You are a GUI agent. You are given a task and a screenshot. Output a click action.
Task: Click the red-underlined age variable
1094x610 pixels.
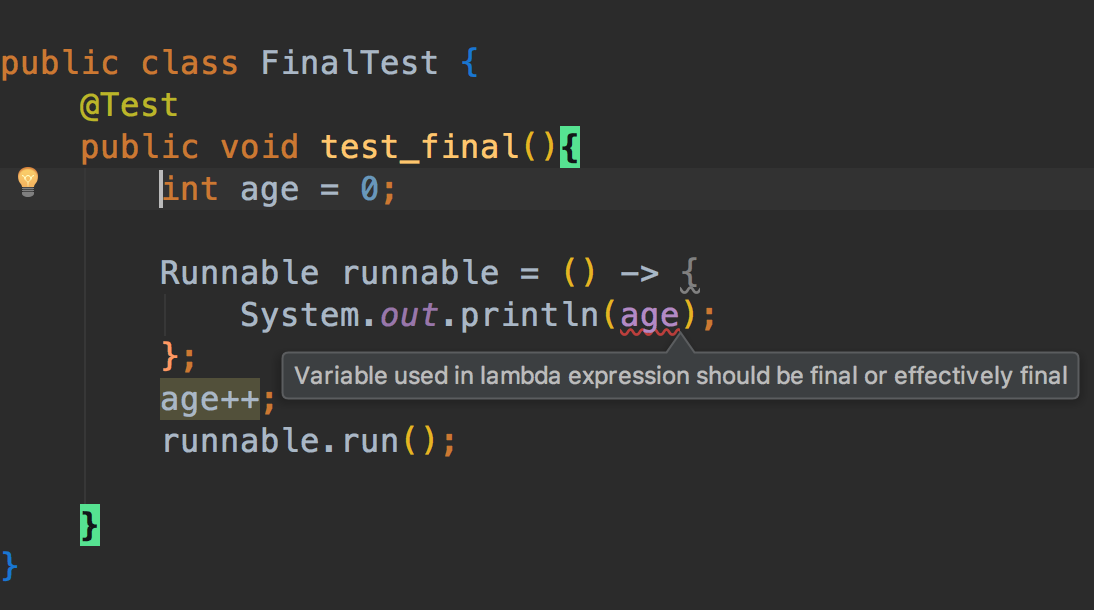coord(650,316)
